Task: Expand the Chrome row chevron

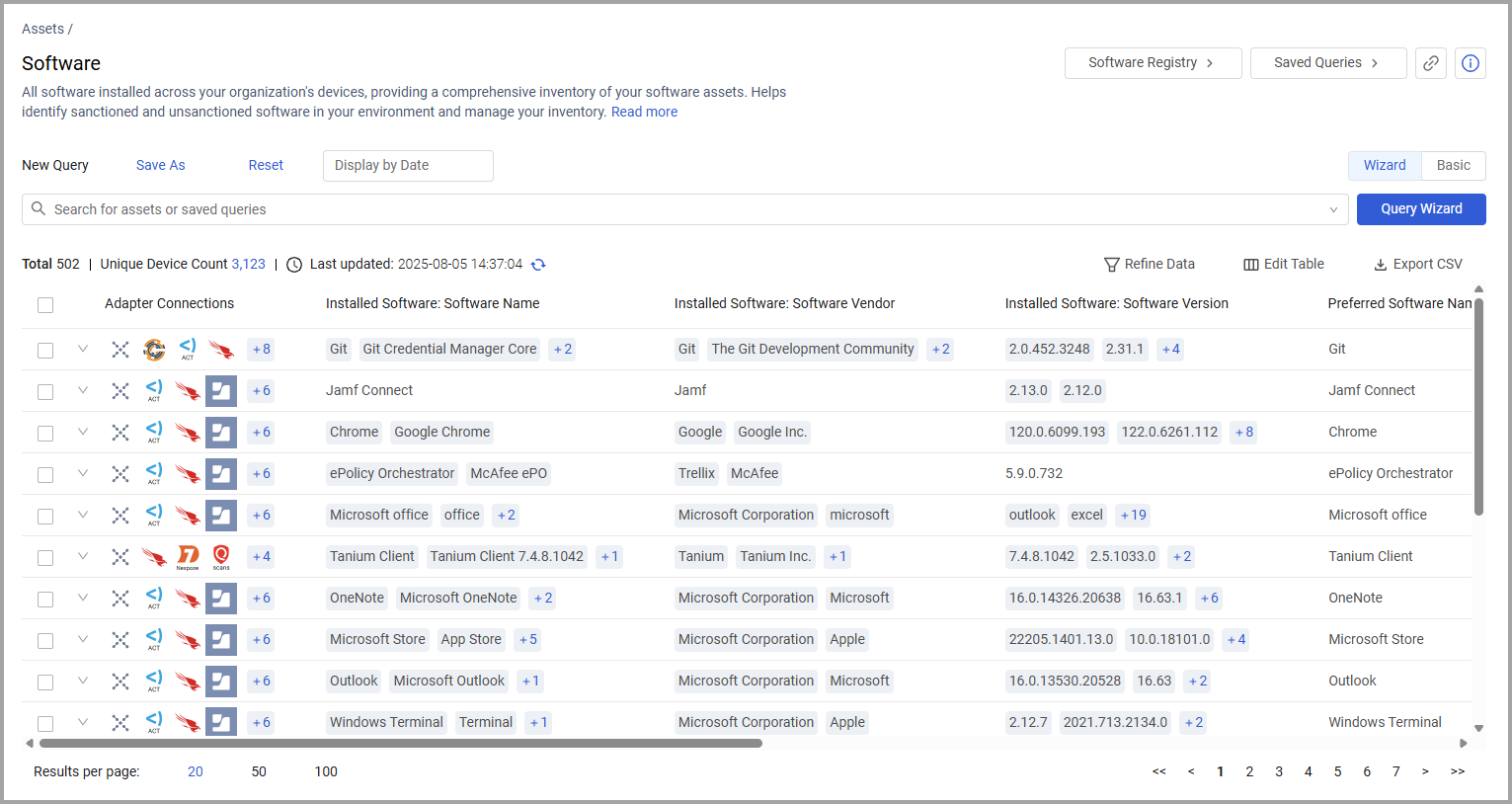Action: coord(83,432)
